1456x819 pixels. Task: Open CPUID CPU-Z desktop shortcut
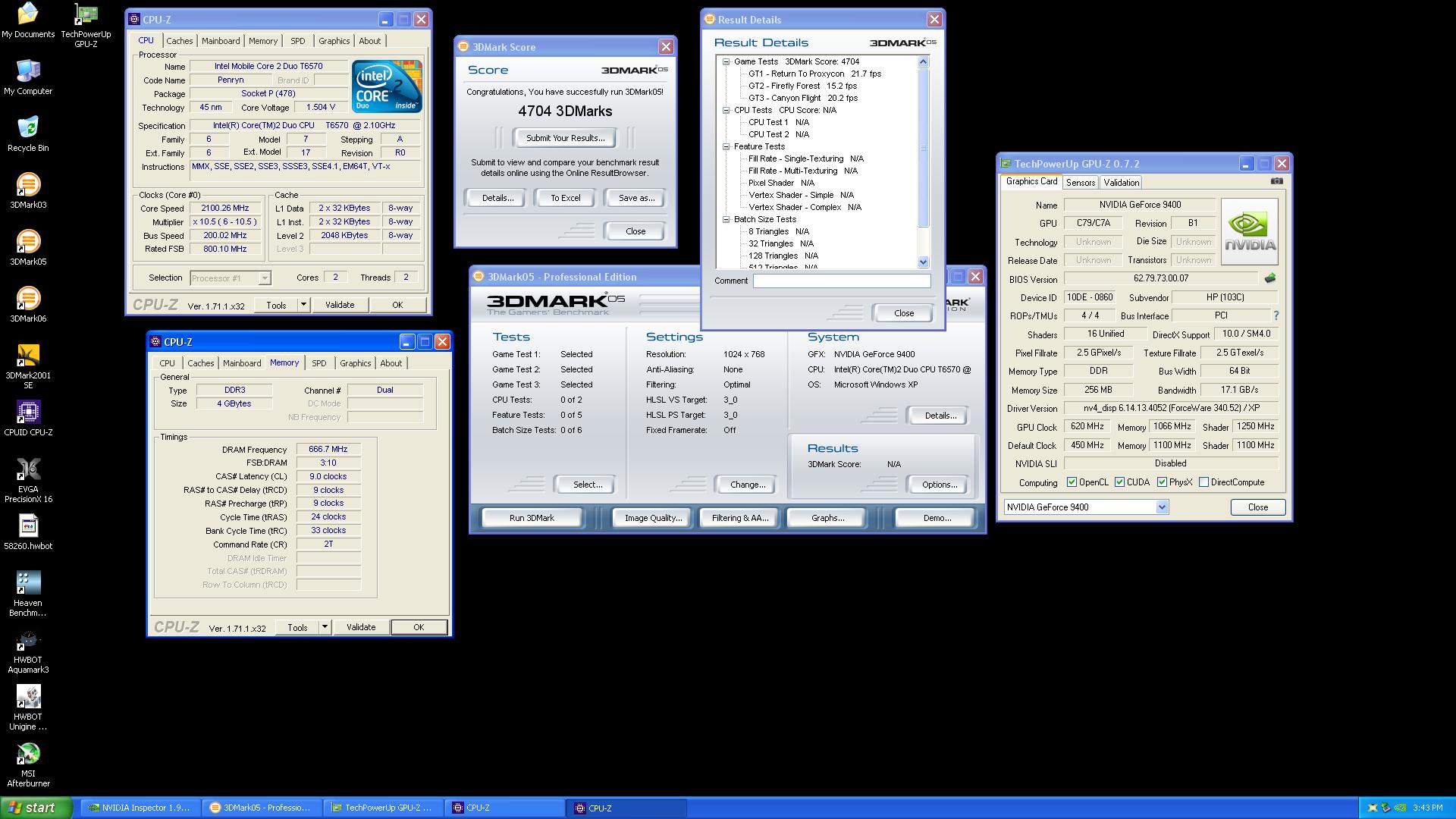click(x=28, y=419)
